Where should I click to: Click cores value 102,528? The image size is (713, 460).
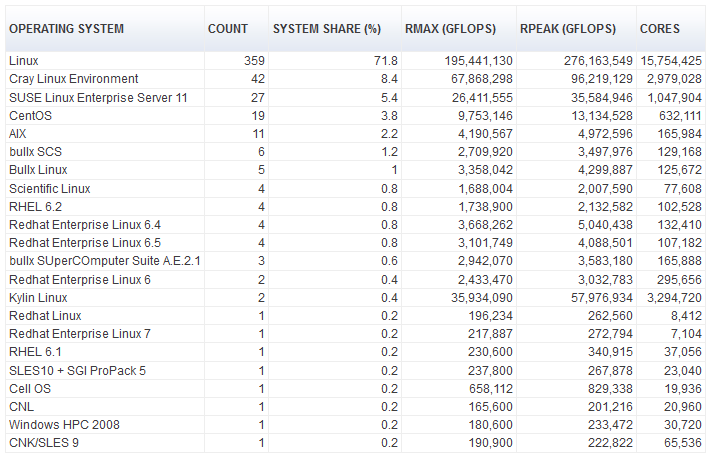tap(680, 207)
